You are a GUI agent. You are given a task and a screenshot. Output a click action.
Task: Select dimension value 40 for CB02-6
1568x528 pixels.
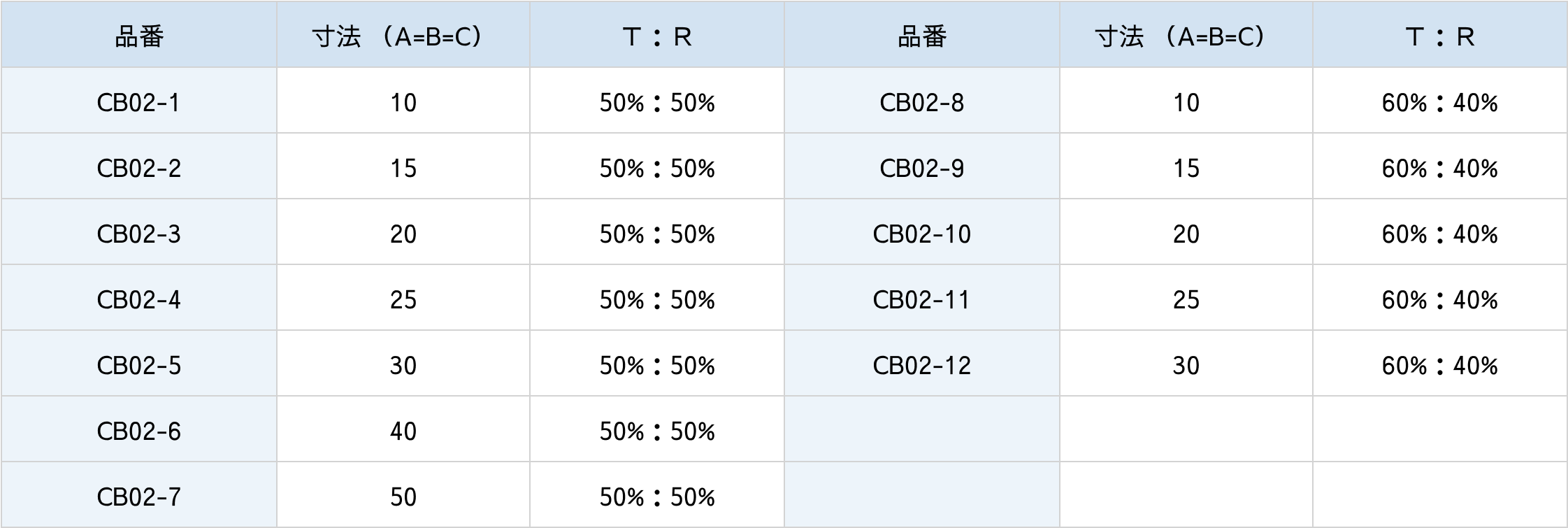click(x=403, y=431)
